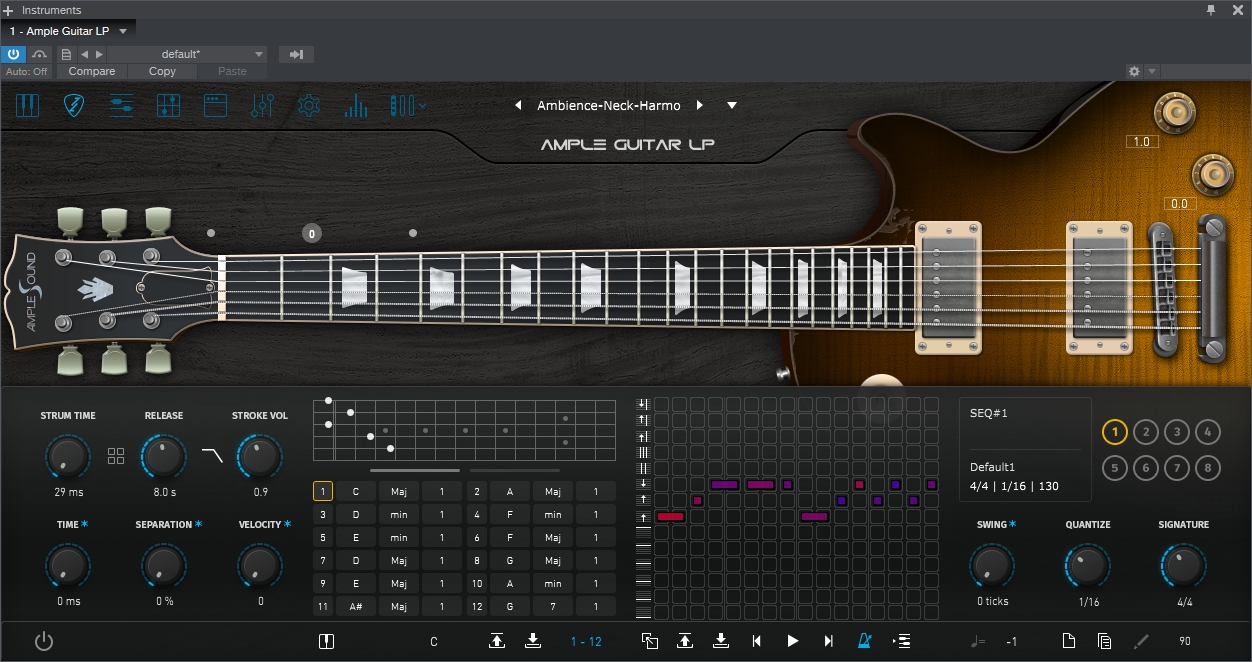Viewport: 1252px width, 662px height.
Task: Select sequence slot 8
Action: pos(1208,467)
